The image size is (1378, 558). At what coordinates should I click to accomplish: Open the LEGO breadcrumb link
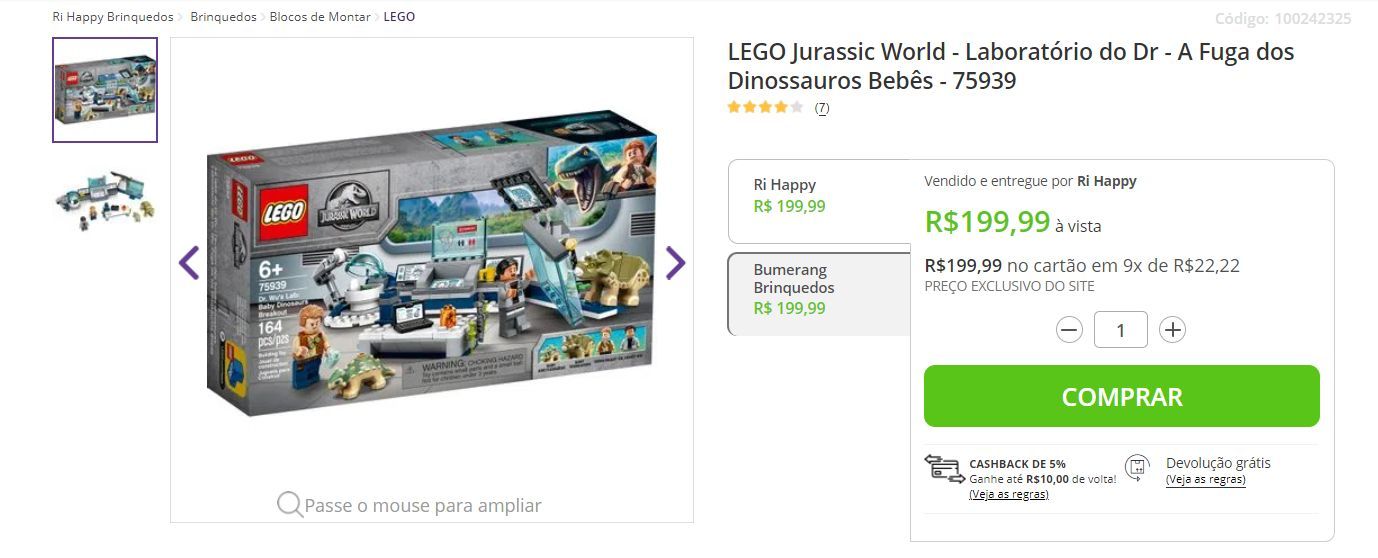[x=399, y=17]
